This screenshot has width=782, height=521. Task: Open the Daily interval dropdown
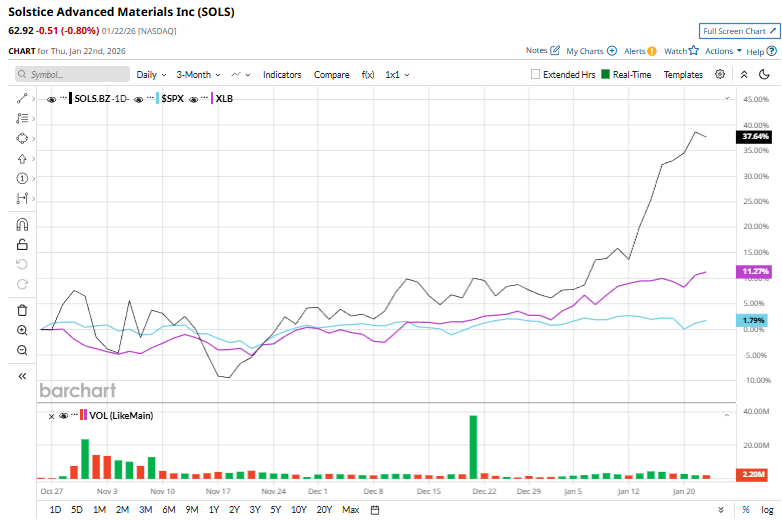click(151, 74)
